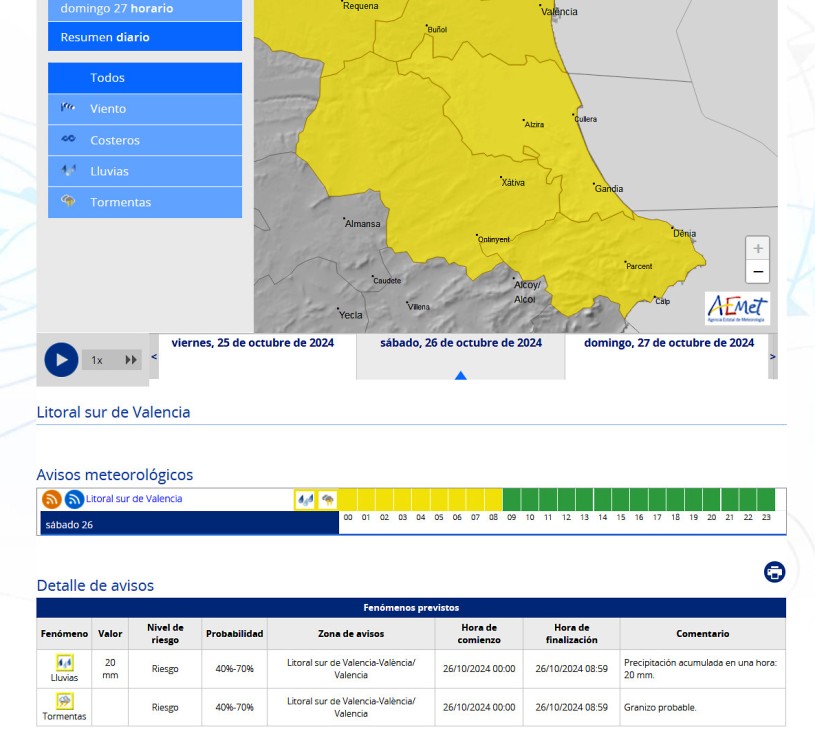Select domingo, 27 de octubre de 2024 tab
815x736 pixels.
(669, 343)
